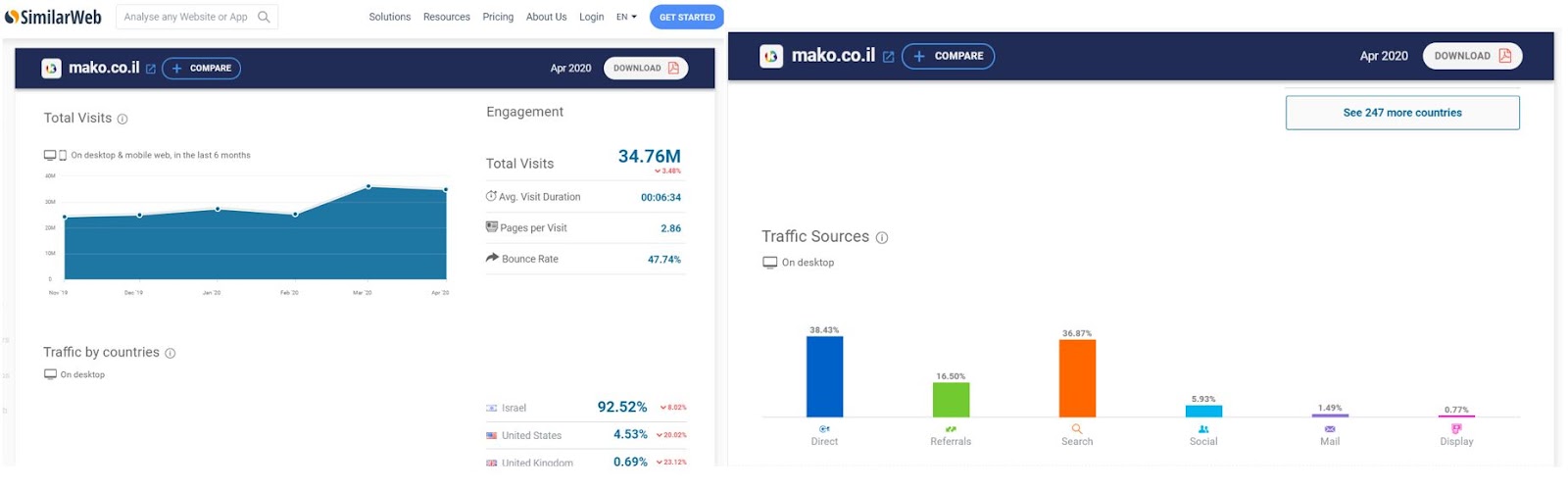Click the GET STARTED button
The image size is (1568, 489).
(687, 17)
